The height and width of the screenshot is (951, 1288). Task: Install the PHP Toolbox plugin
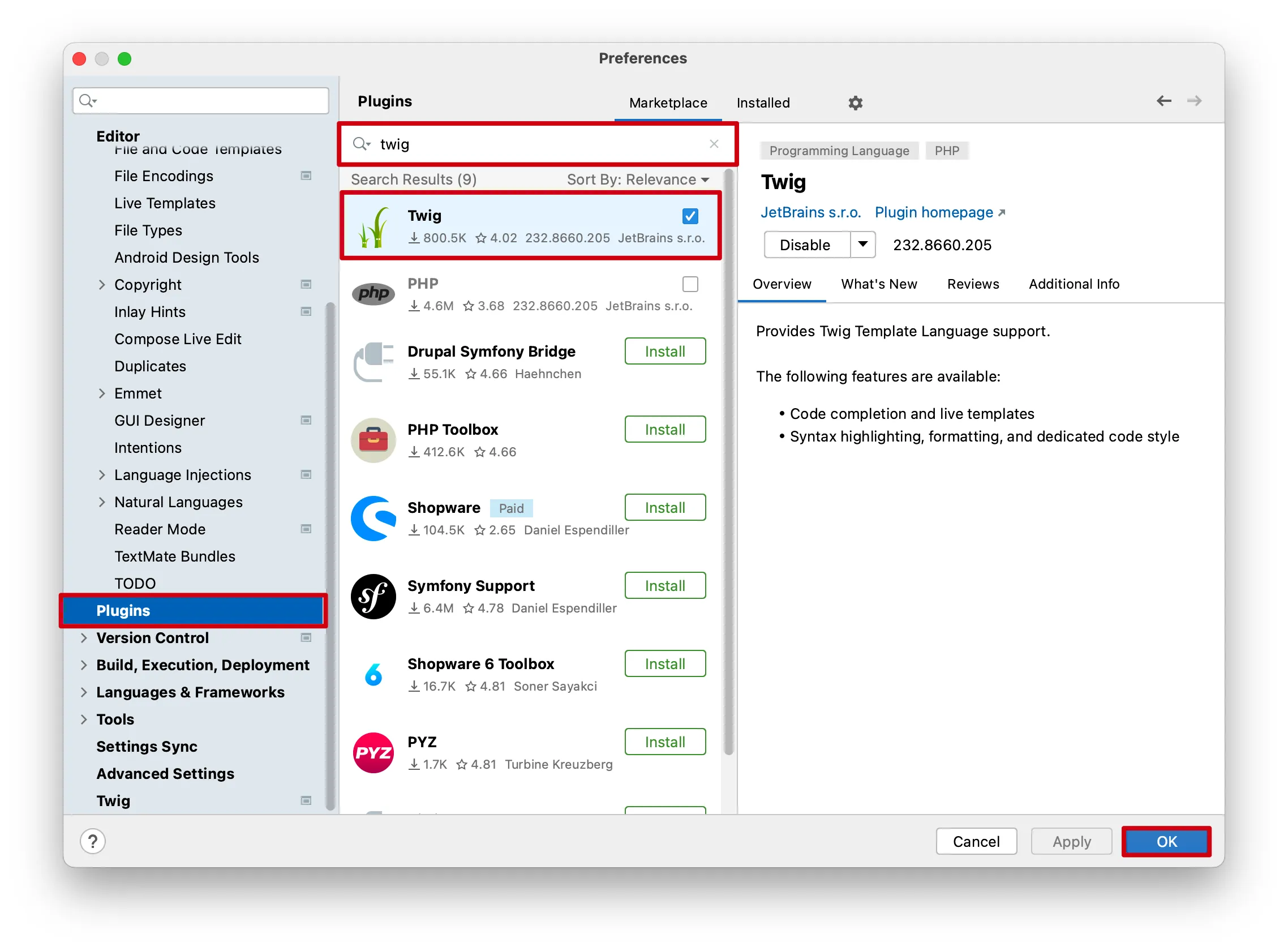pos(665,430)
